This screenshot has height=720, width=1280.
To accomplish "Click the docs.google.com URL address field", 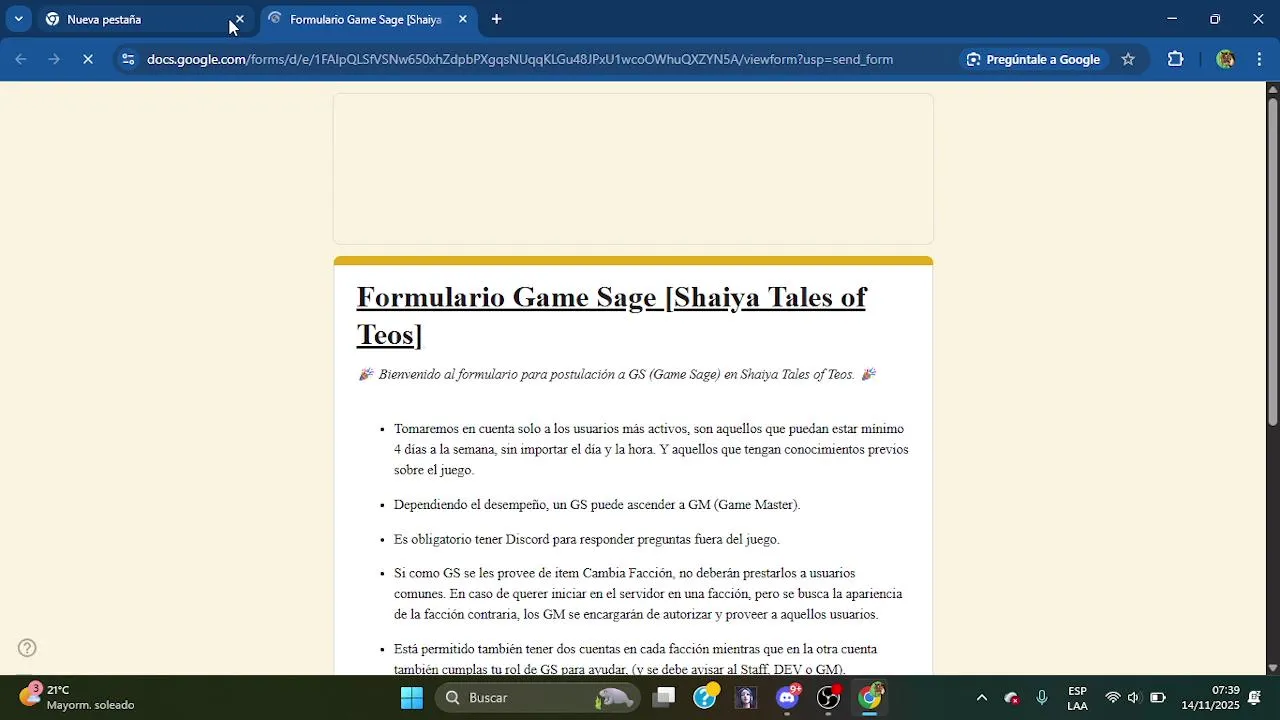I will tap(520, 59).
